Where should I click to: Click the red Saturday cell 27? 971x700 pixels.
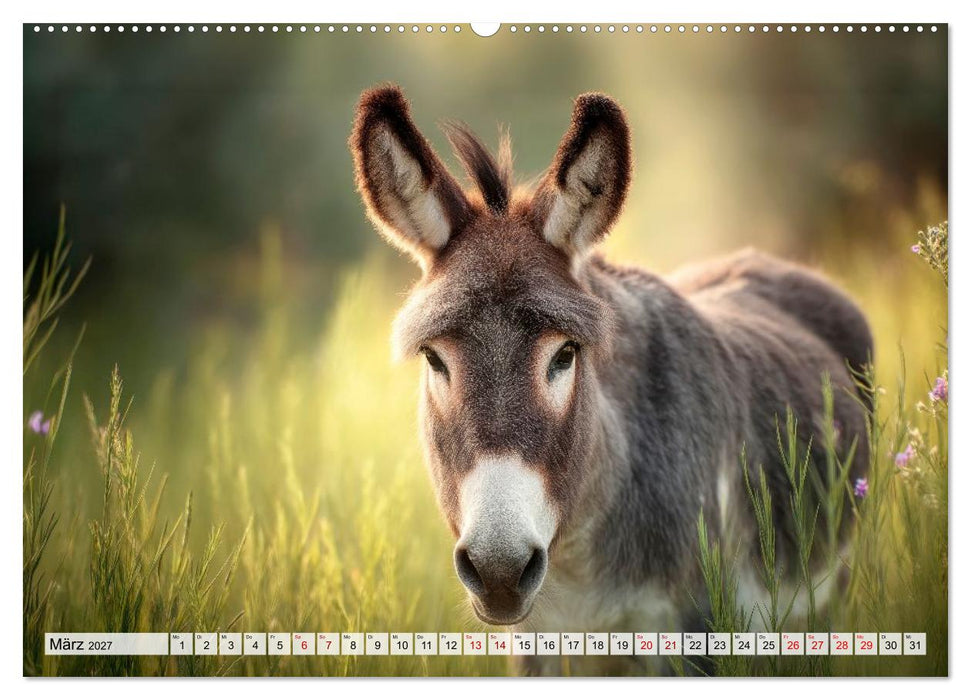coord(817,644)
